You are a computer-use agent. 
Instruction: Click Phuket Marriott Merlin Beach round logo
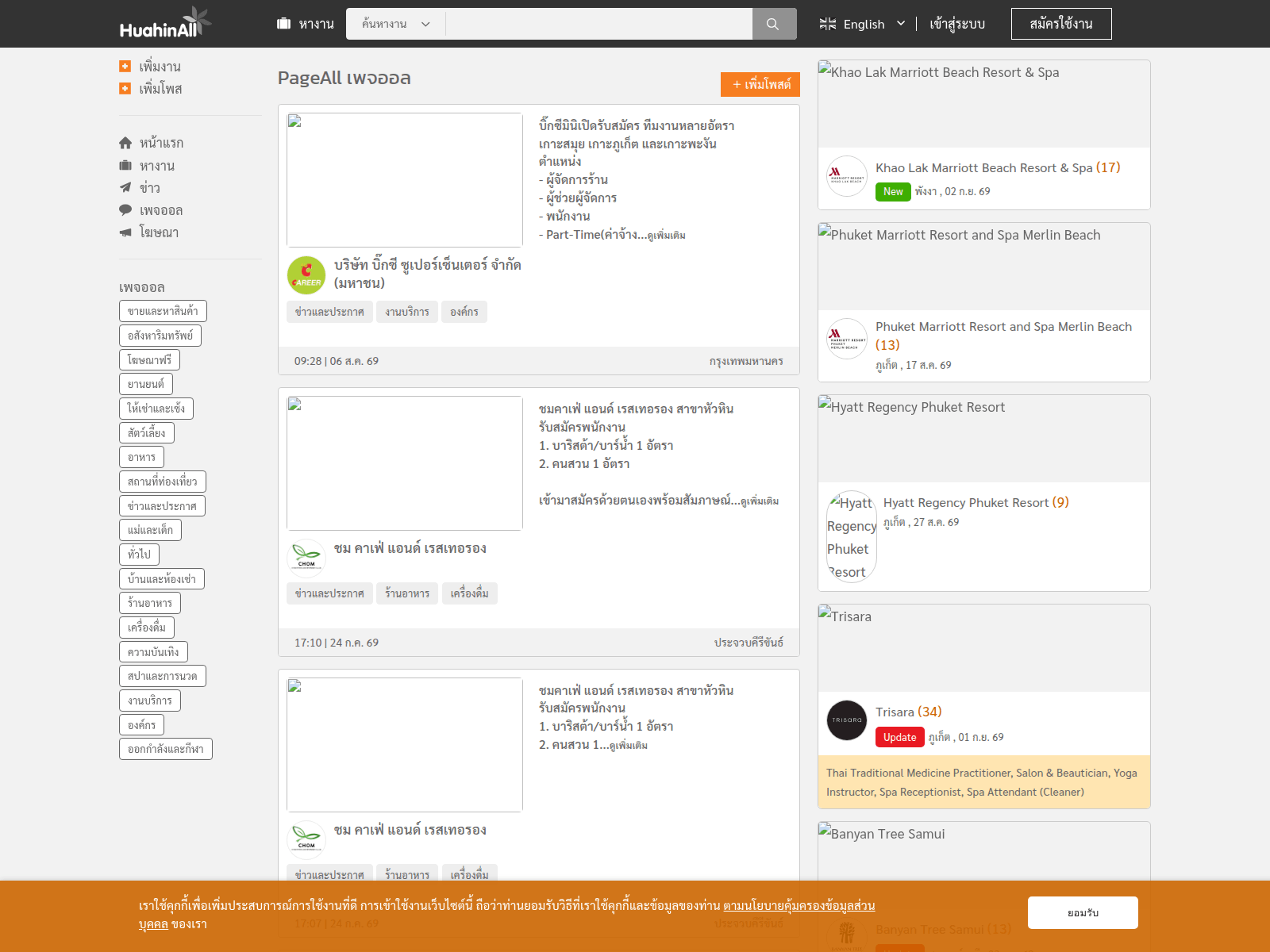pos(847,339)
